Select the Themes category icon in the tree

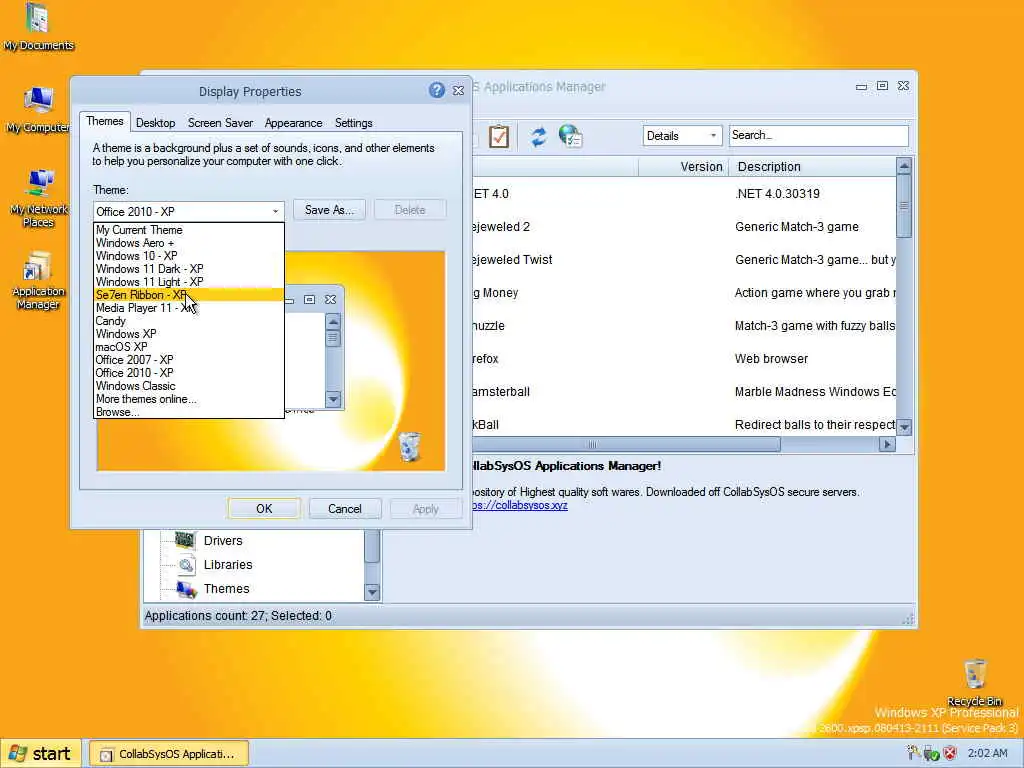[186, 588]
